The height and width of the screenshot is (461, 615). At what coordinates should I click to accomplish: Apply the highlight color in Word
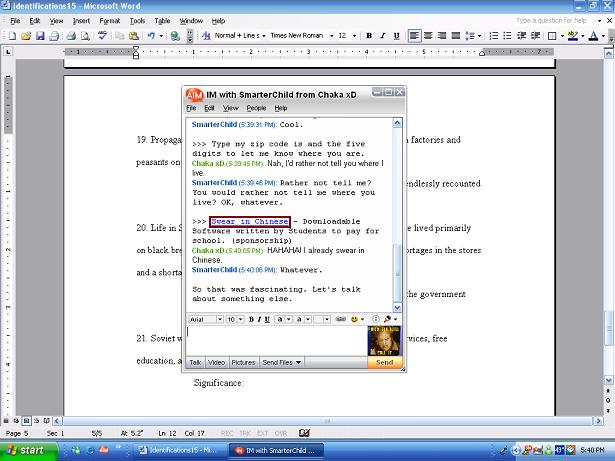coord(573,36)
